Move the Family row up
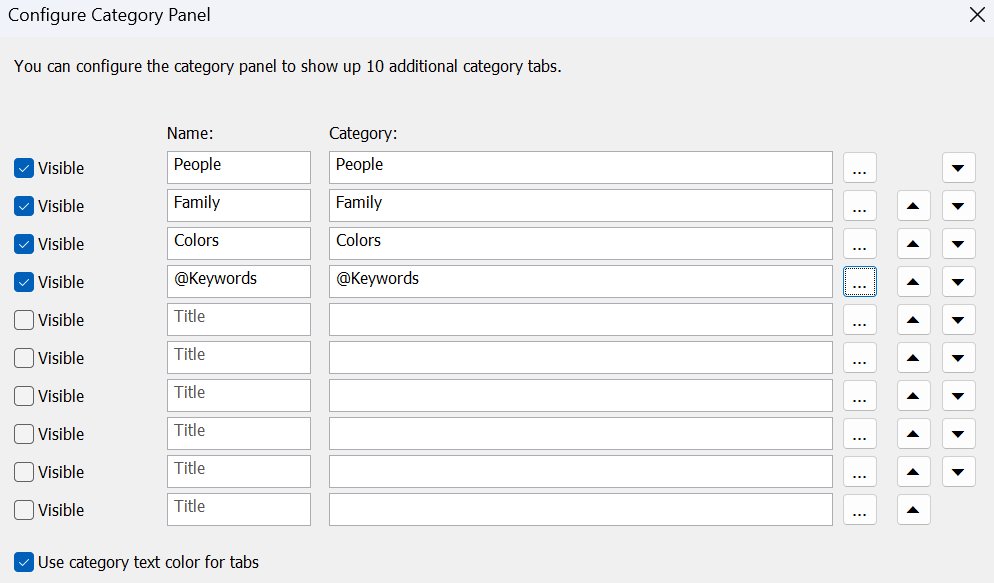The width and height of the screenshot is (994, 583). tap(913, 206)
